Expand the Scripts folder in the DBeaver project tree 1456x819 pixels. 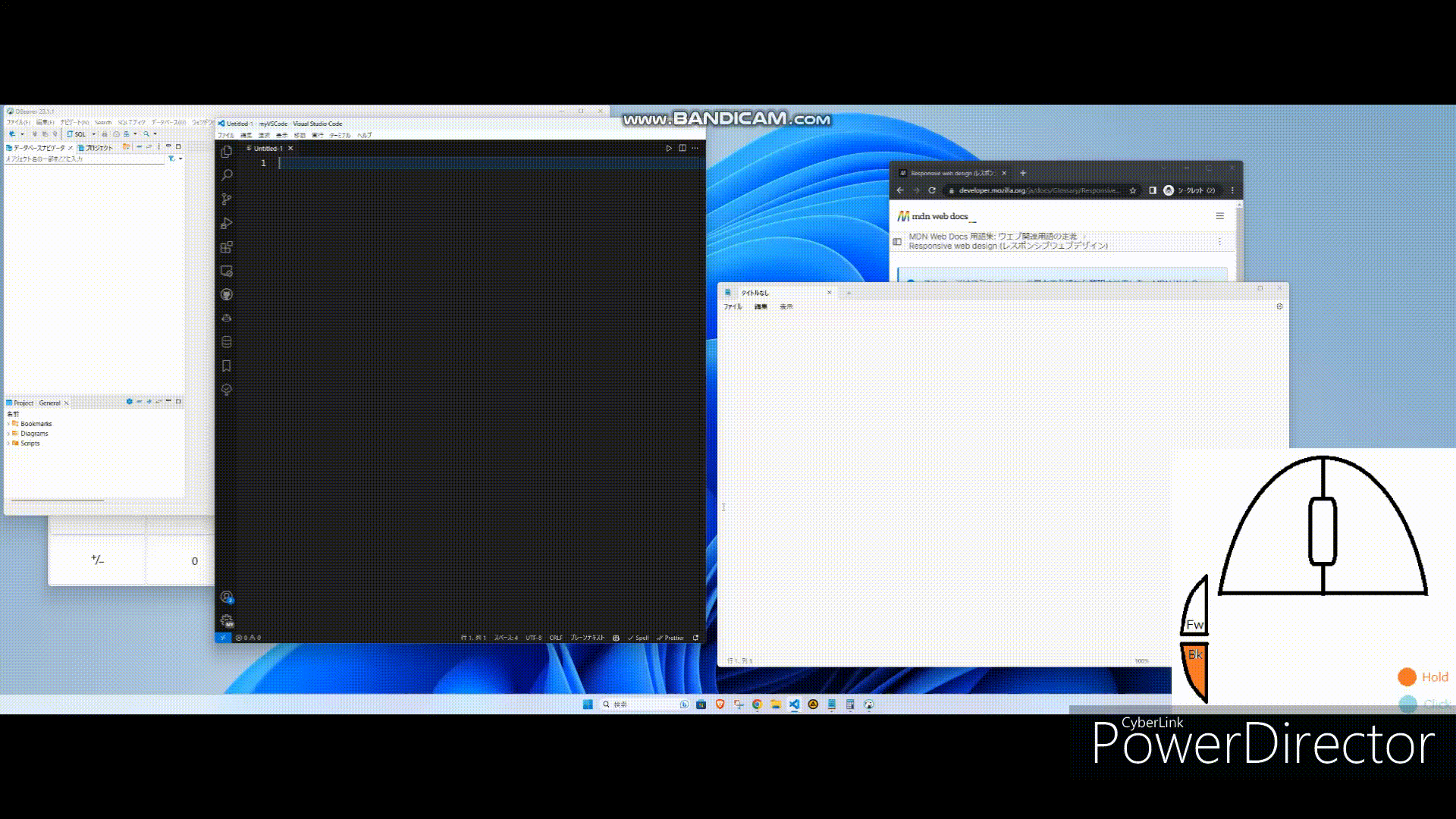(x=8, y=444)
